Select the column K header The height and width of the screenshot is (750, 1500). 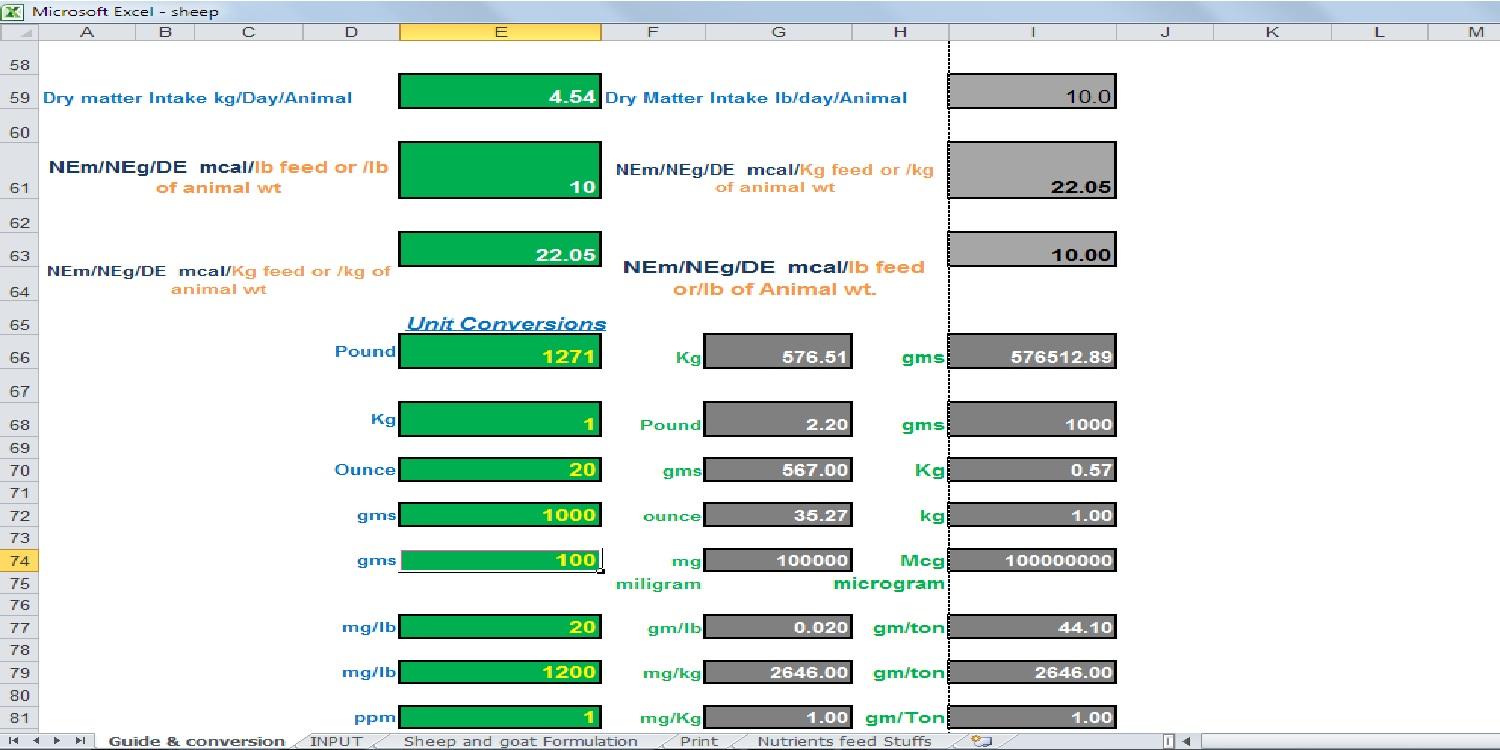coord(1272,32)
